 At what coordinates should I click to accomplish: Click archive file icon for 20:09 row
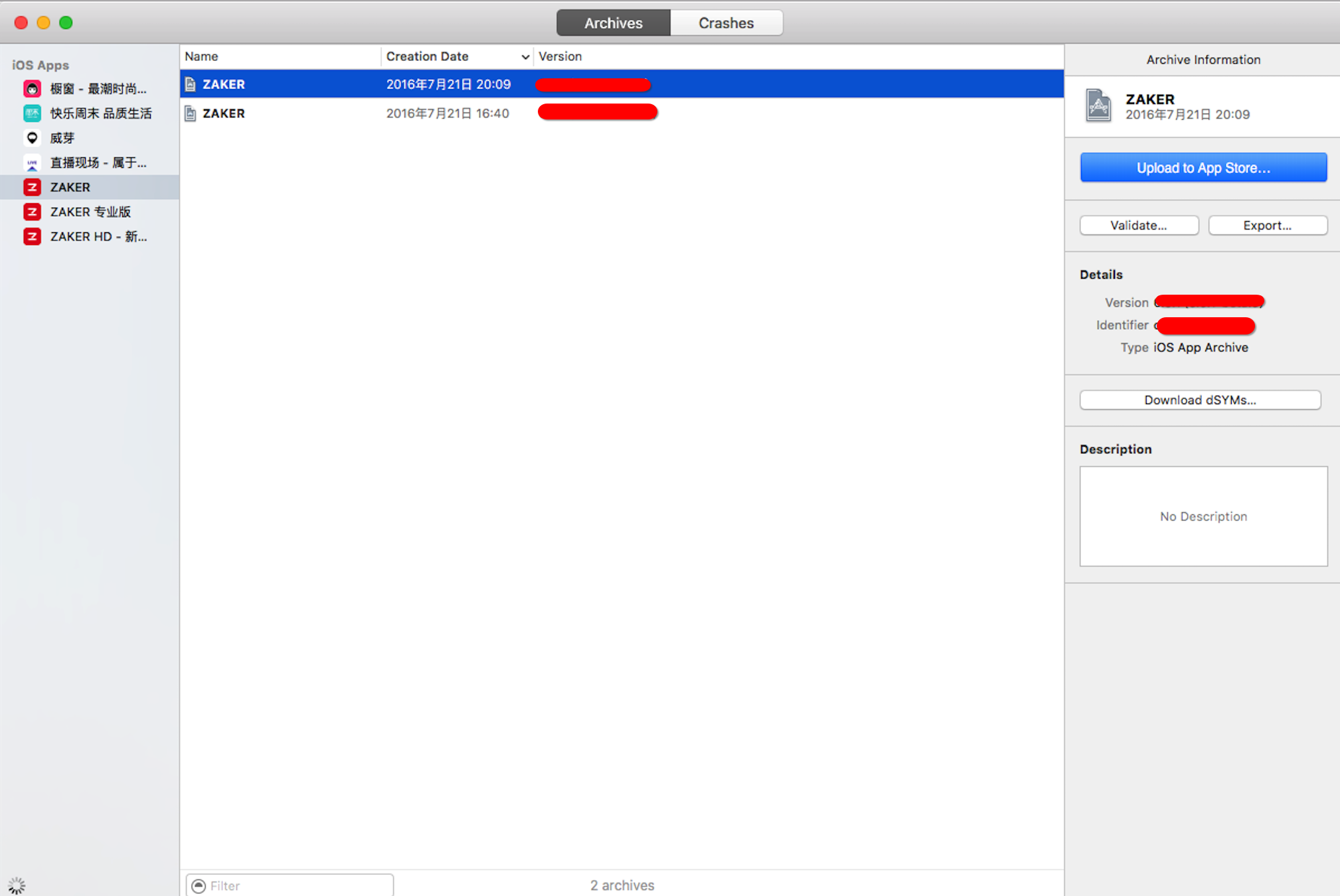click(x=191, y=84)
